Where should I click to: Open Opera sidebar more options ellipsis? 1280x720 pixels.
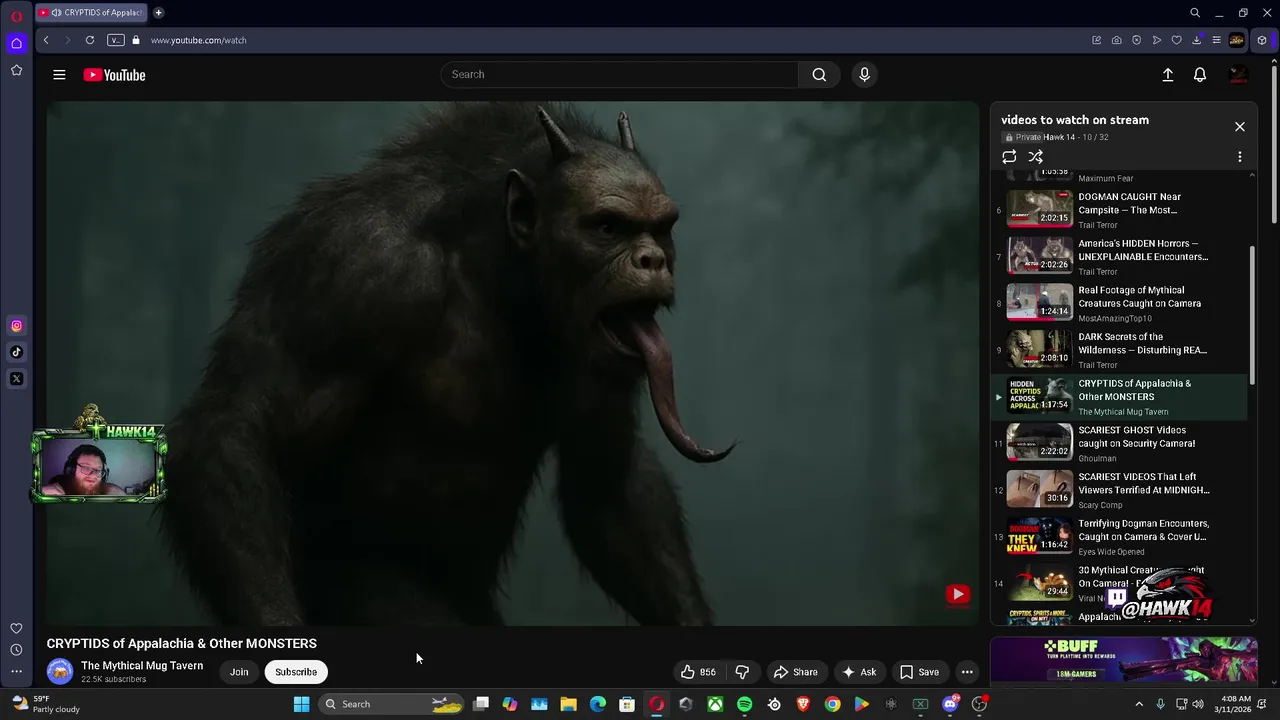point(16,672)
